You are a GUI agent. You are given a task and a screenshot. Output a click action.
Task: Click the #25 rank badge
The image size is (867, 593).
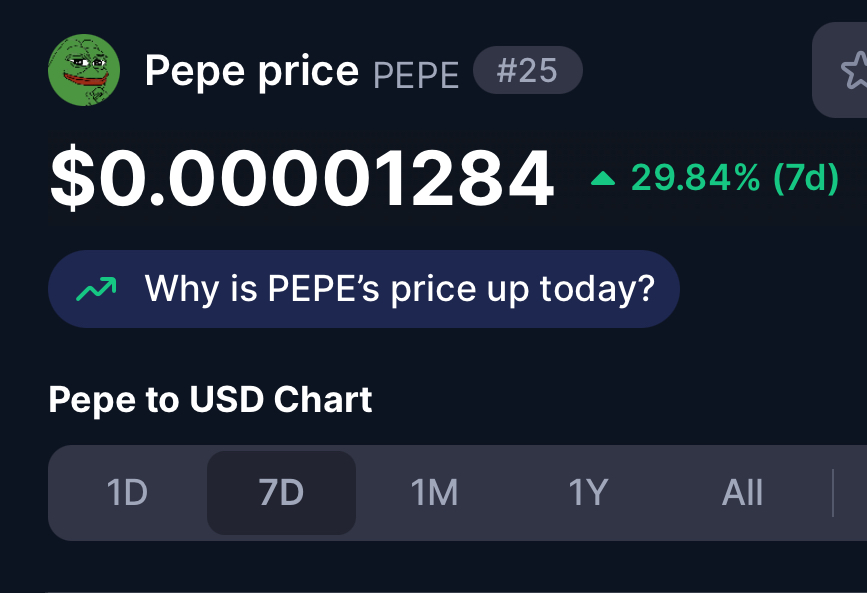[x=527, y=70]
